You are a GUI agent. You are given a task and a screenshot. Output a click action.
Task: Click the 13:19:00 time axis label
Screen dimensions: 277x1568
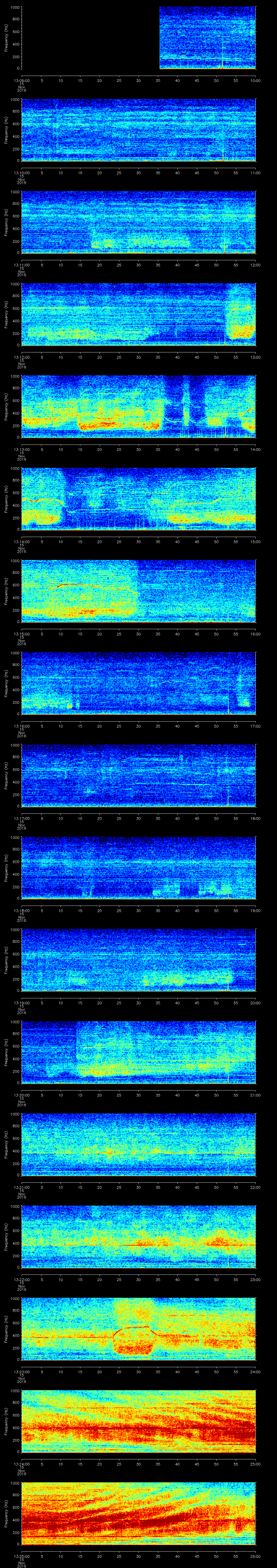coord(21,1003)
